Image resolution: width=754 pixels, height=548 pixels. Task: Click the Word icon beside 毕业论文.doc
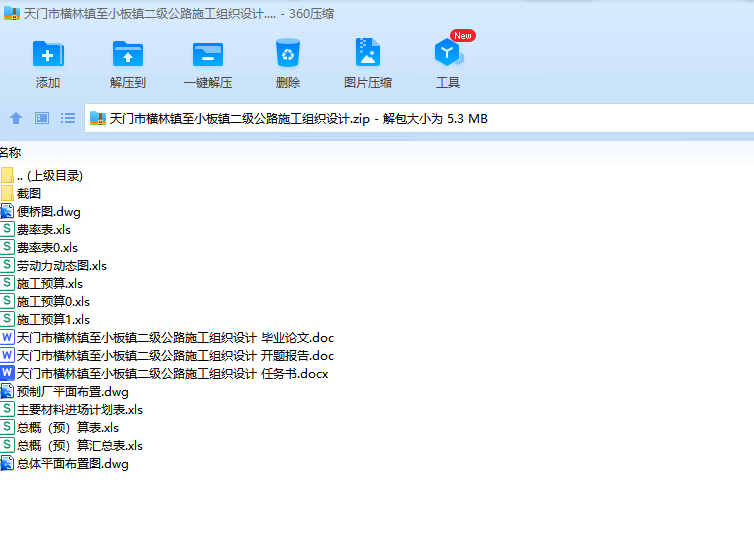(7, 337)
